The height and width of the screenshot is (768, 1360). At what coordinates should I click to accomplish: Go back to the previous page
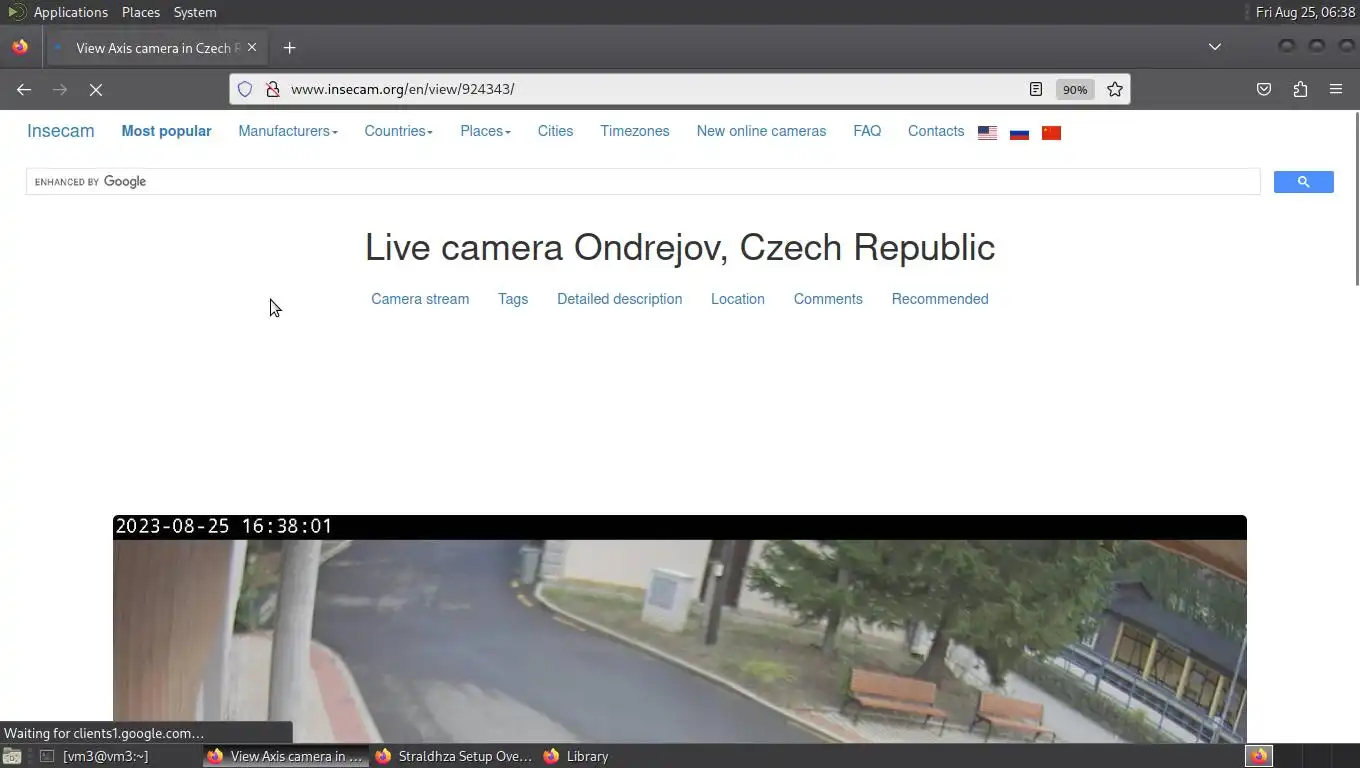click(x=24, y=89)
